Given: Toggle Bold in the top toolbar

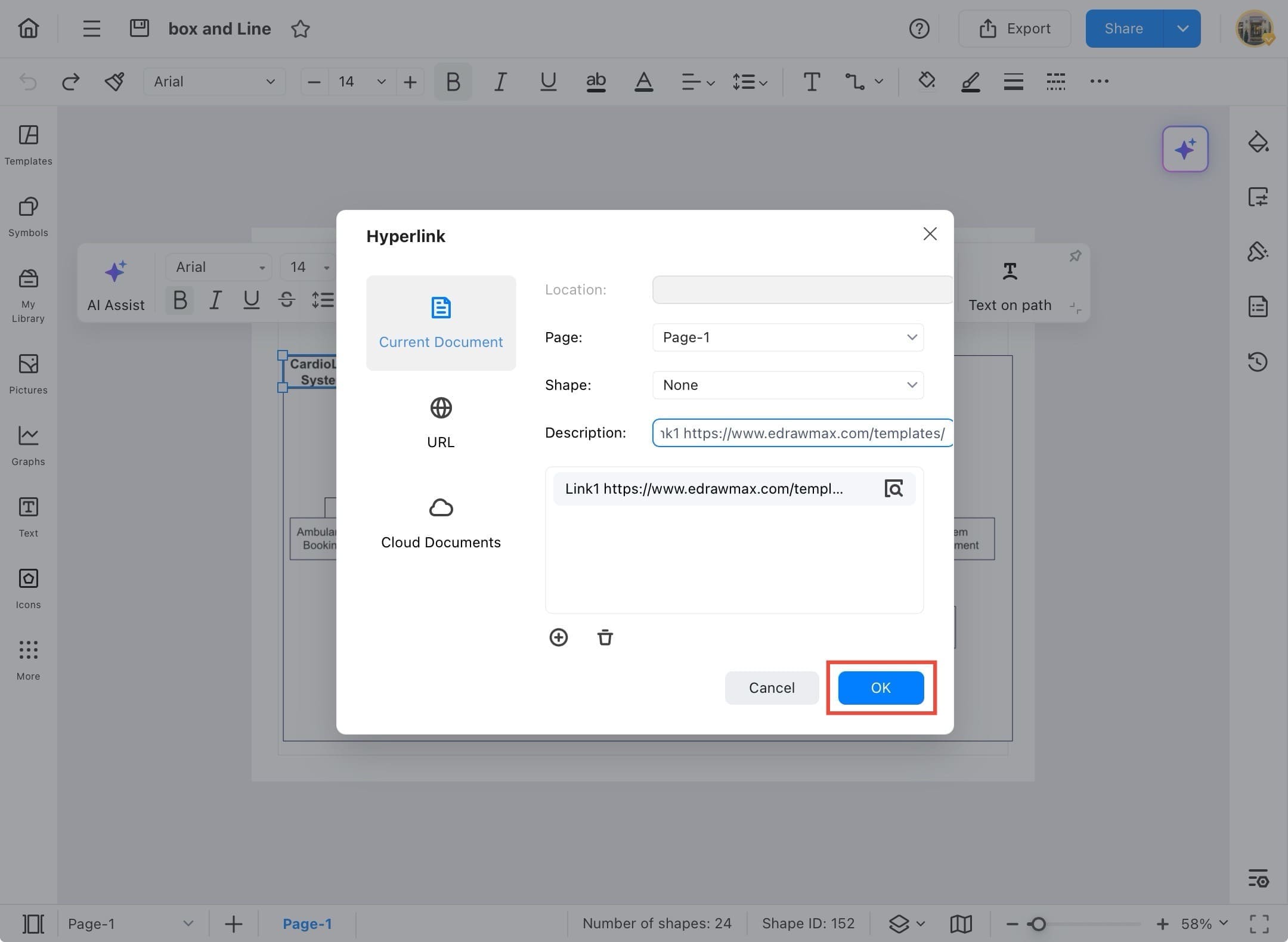Looking at the screenshot, I should tap(453, 82).
